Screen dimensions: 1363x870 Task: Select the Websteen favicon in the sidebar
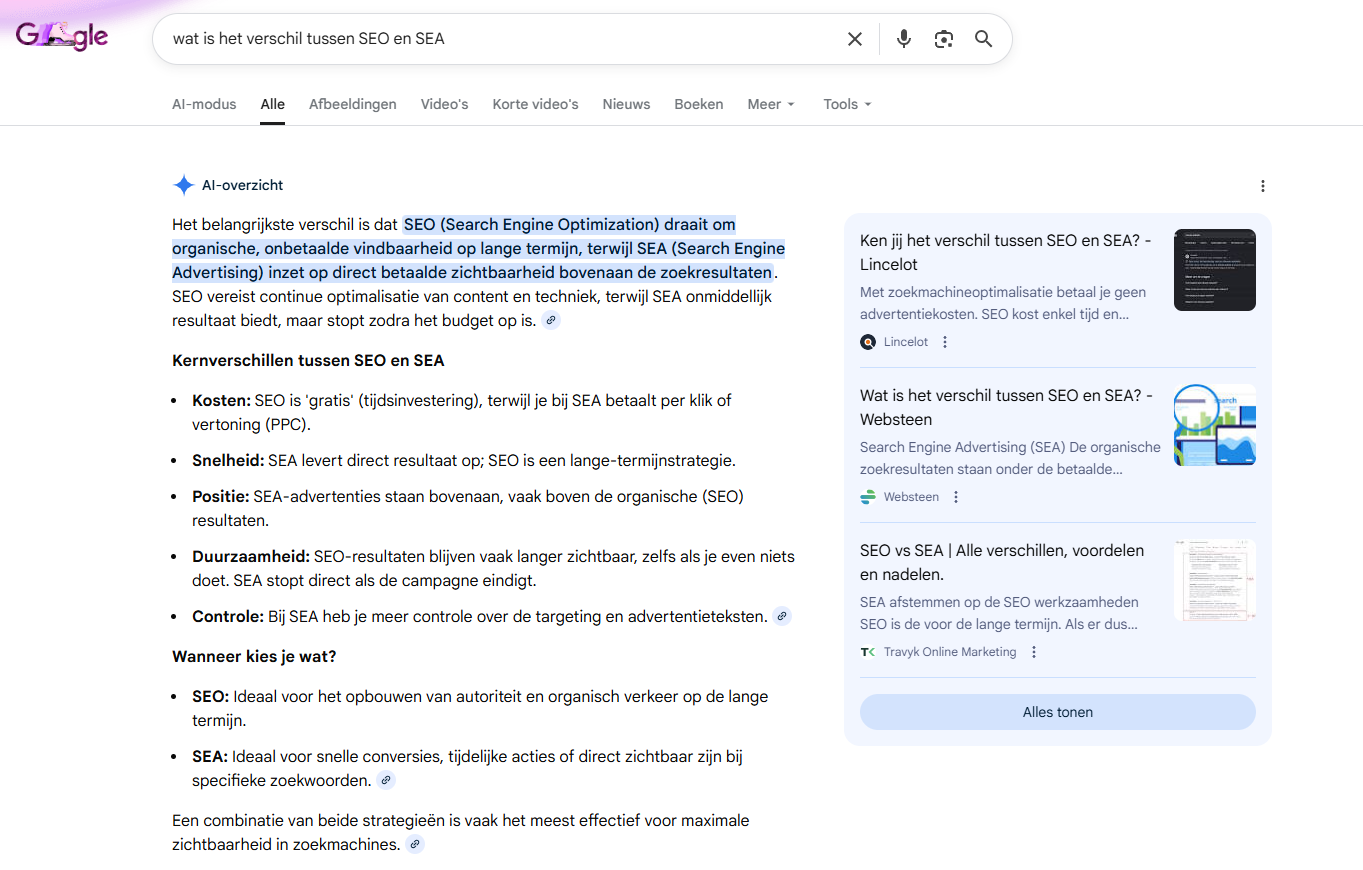click(x=868, y=496)
